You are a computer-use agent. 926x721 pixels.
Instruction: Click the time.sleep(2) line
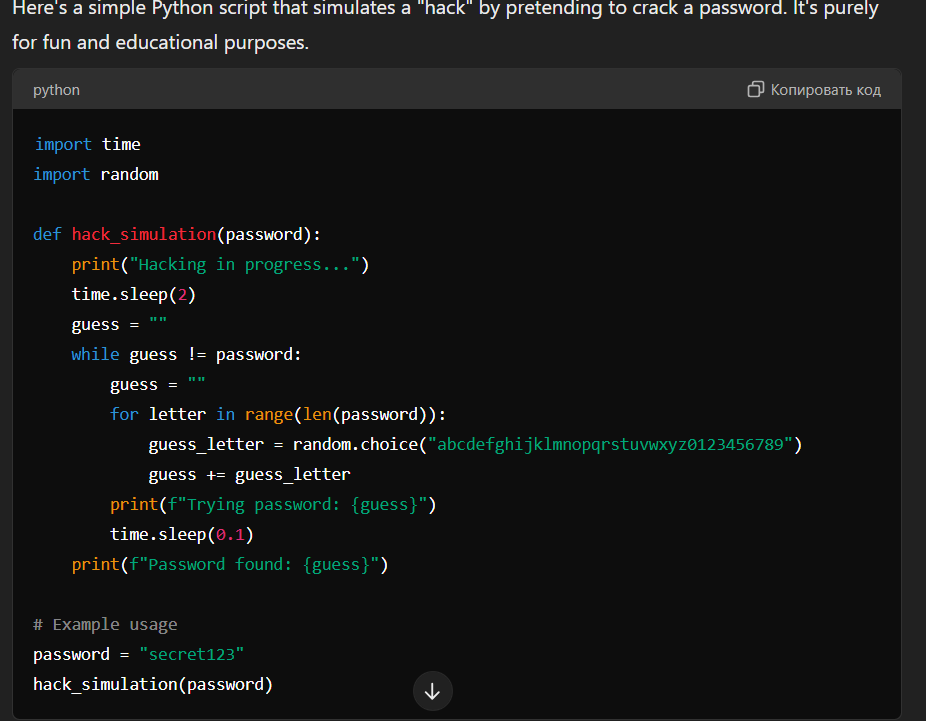pyautogui.click(x=133, y=294)
